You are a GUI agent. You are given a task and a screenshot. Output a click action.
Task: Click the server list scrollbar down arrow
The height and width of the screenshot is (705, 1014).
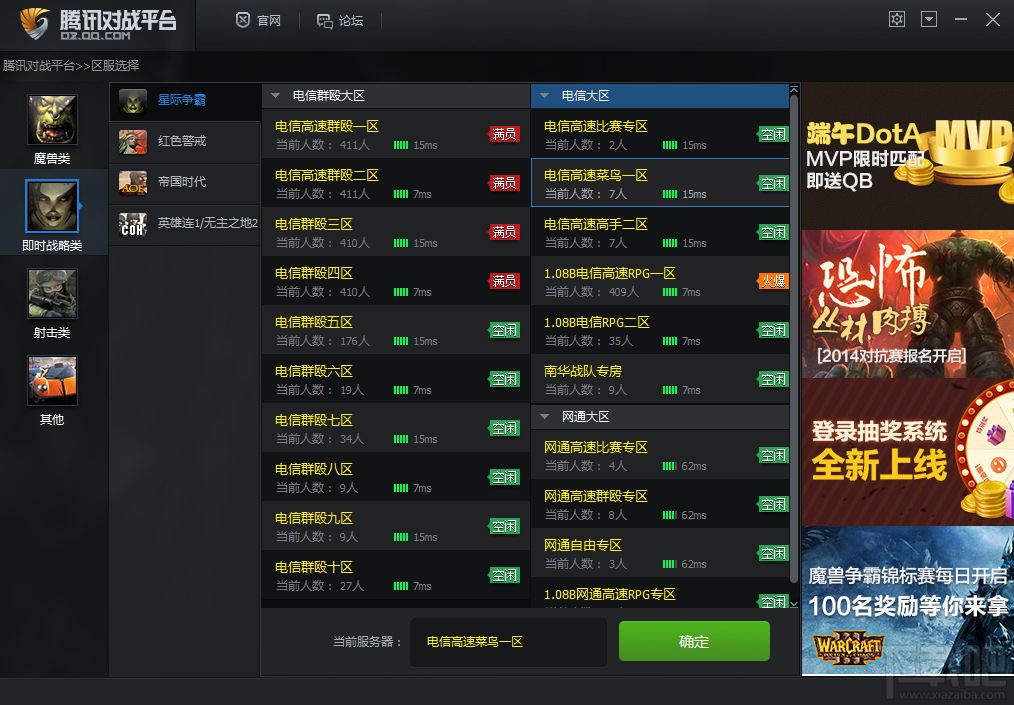[794, 603]
